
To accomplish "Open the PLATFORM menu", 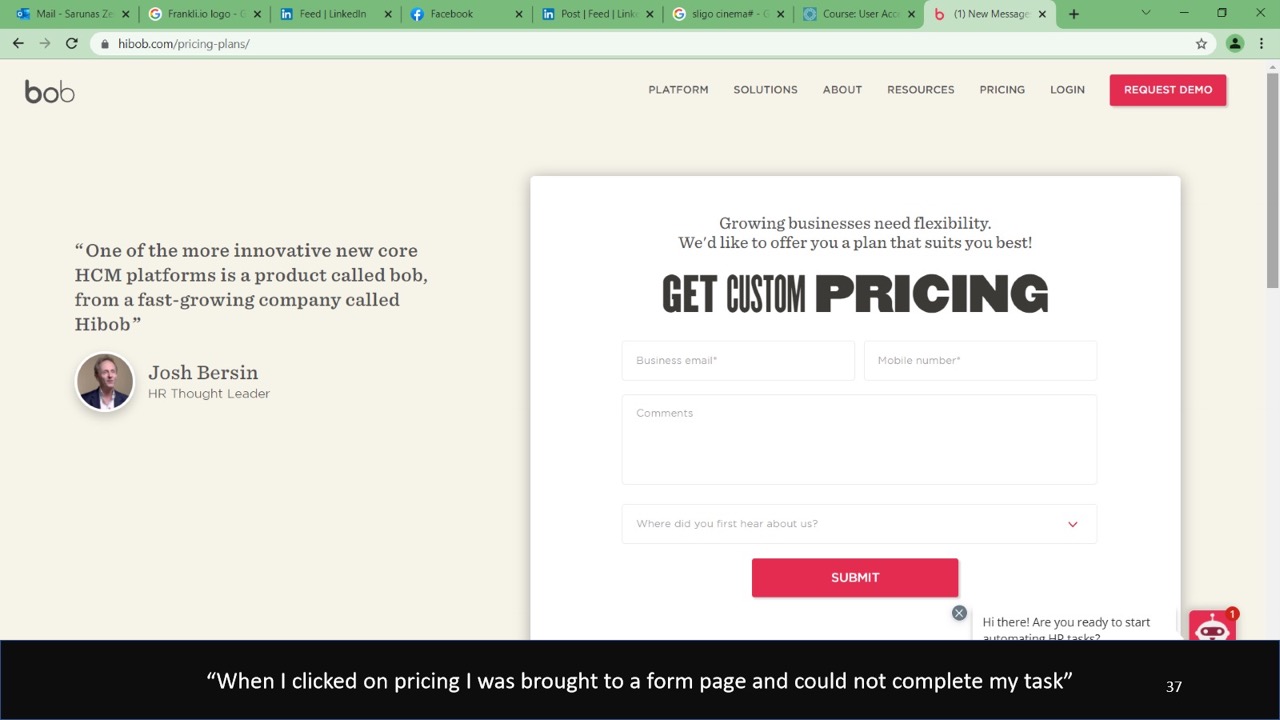I will 678,90.
